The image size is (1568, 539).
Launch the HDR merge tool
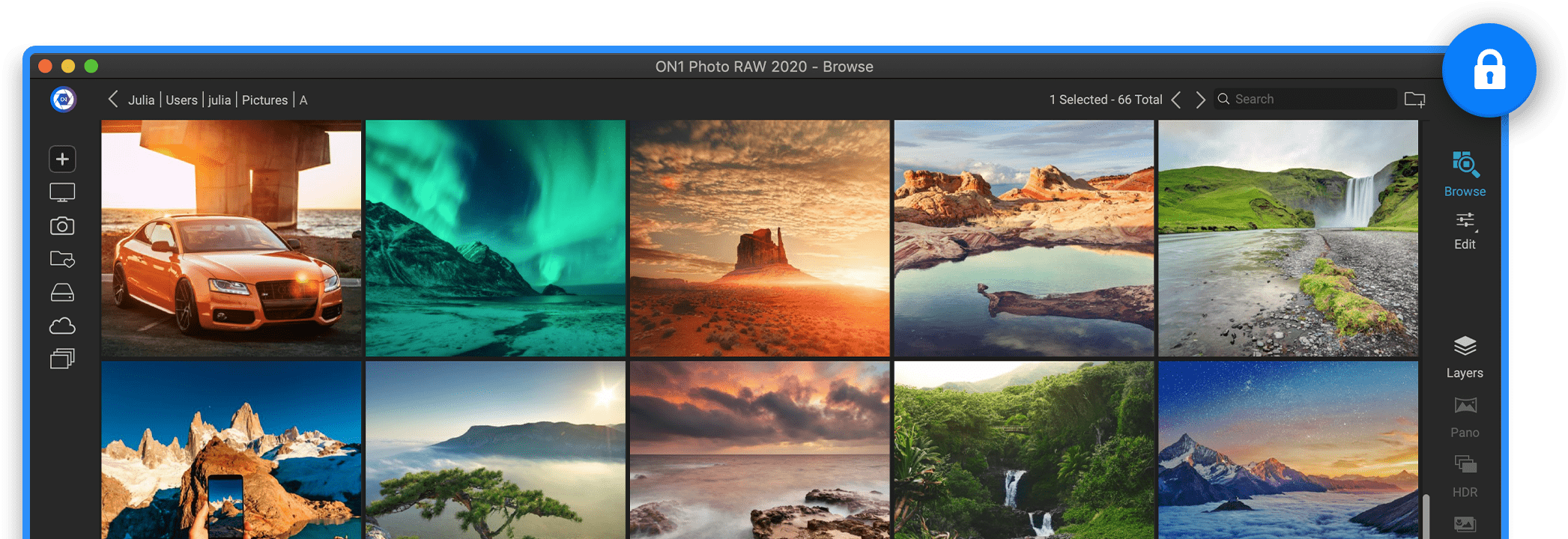pyautogui.click(x=1465, y=476)
